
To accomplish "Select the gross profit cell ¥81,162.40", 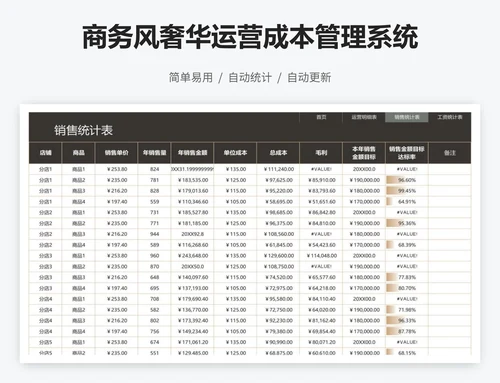I will 321,321.
